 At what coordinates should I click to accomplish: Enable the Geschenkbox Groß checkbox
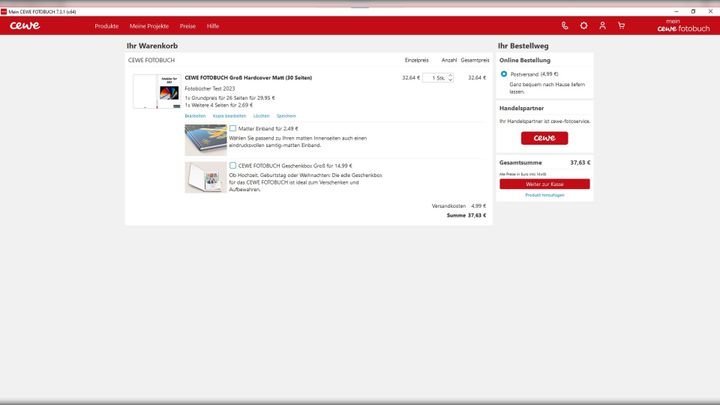tap(233, 165)
